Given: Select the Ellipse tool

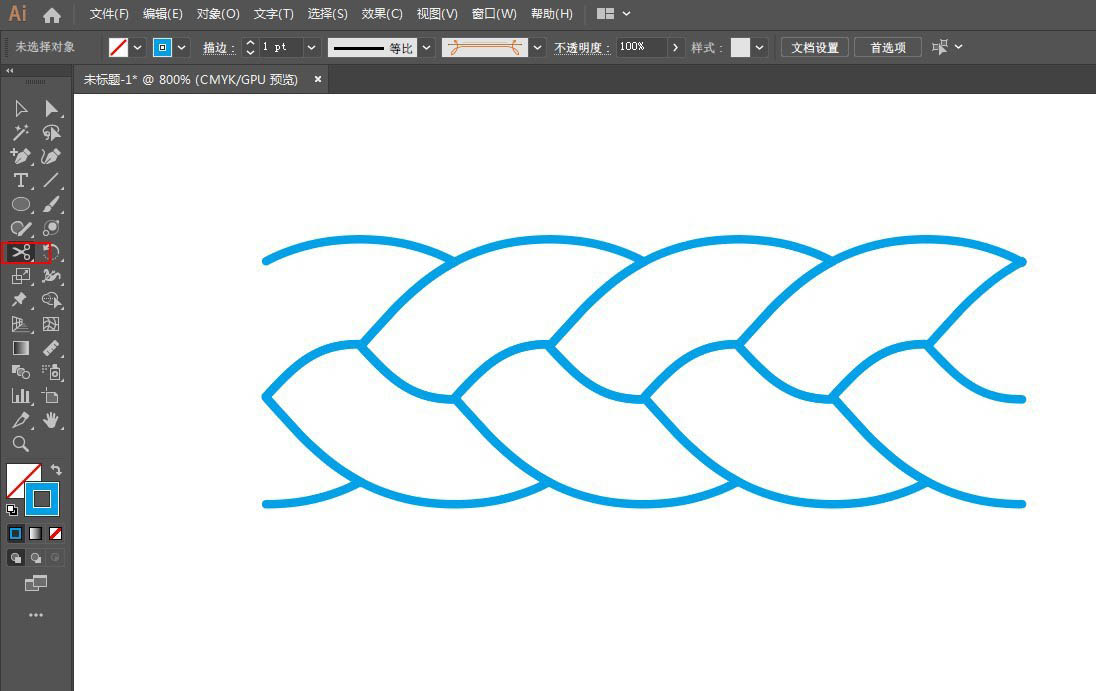Looking at the screenshot, I should pos(21,204).
